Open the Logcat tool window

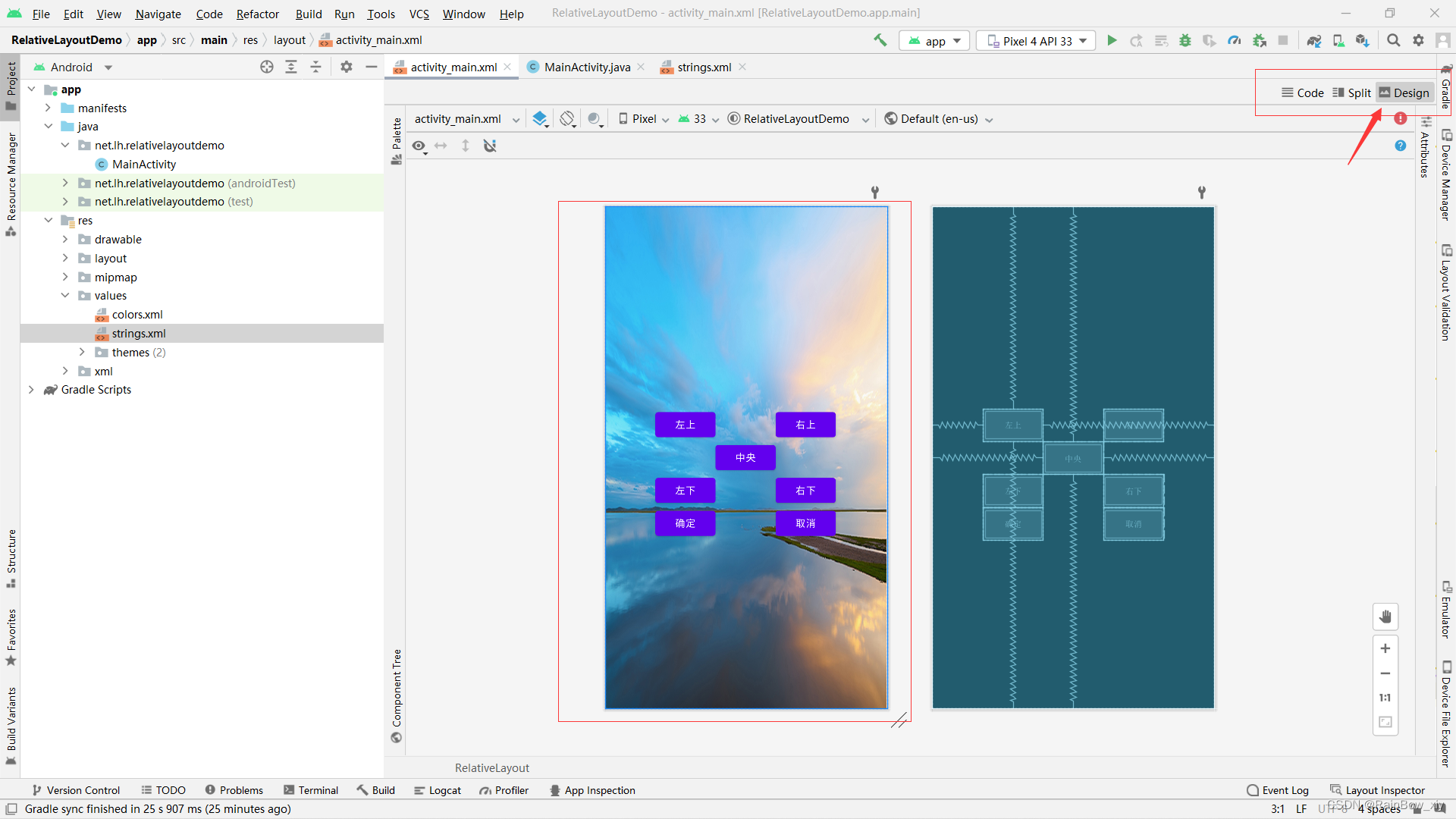pos(438,790)
